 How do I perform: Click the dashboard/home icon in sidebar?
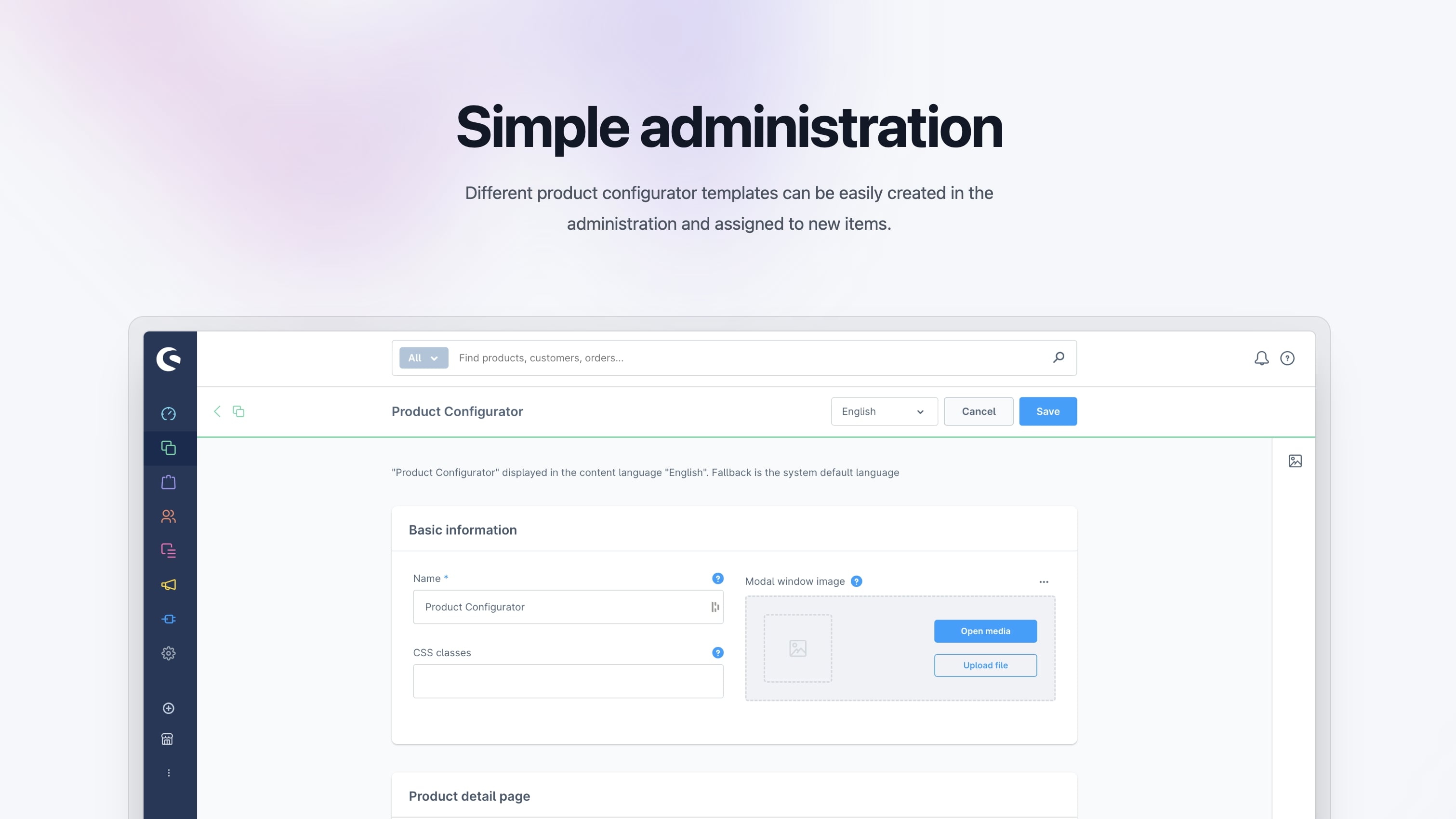click(170, 413)
